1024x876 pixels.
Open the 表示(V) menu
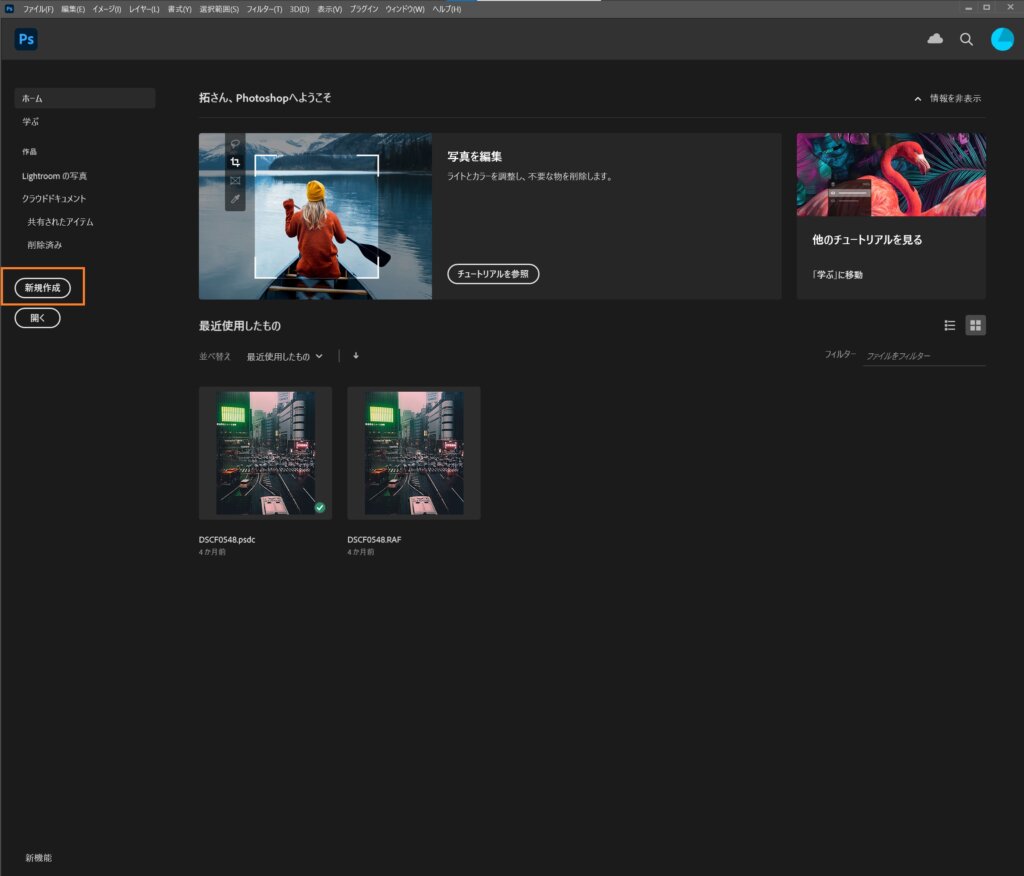point(329,9)
